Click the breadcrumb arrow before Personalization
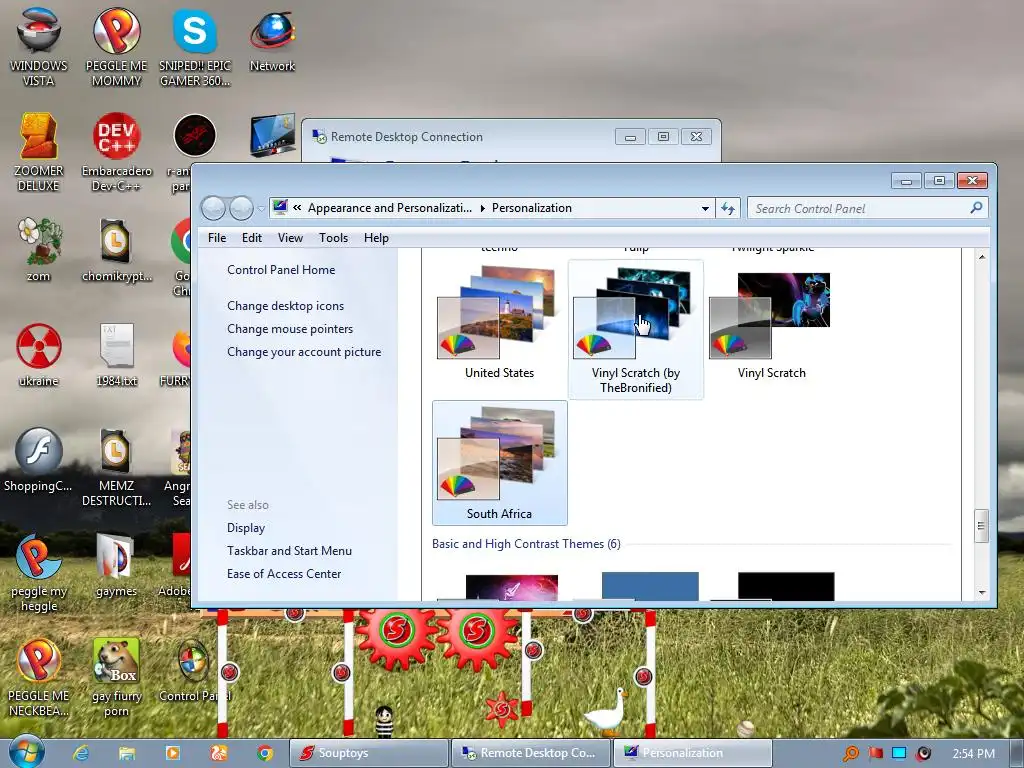Screen dimensions: 1024x768 coord(483,208)
